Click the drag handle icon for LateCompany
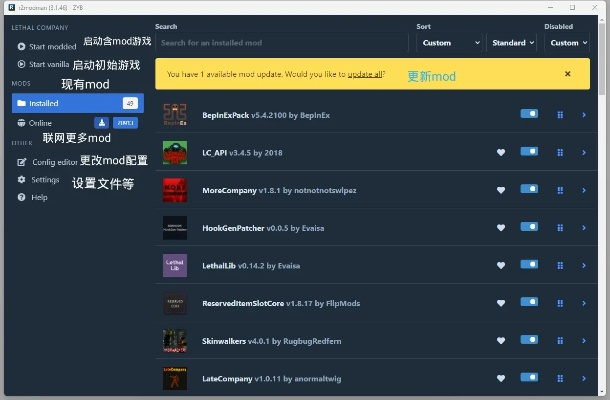610x400 pixels. [x=560, y=378]
